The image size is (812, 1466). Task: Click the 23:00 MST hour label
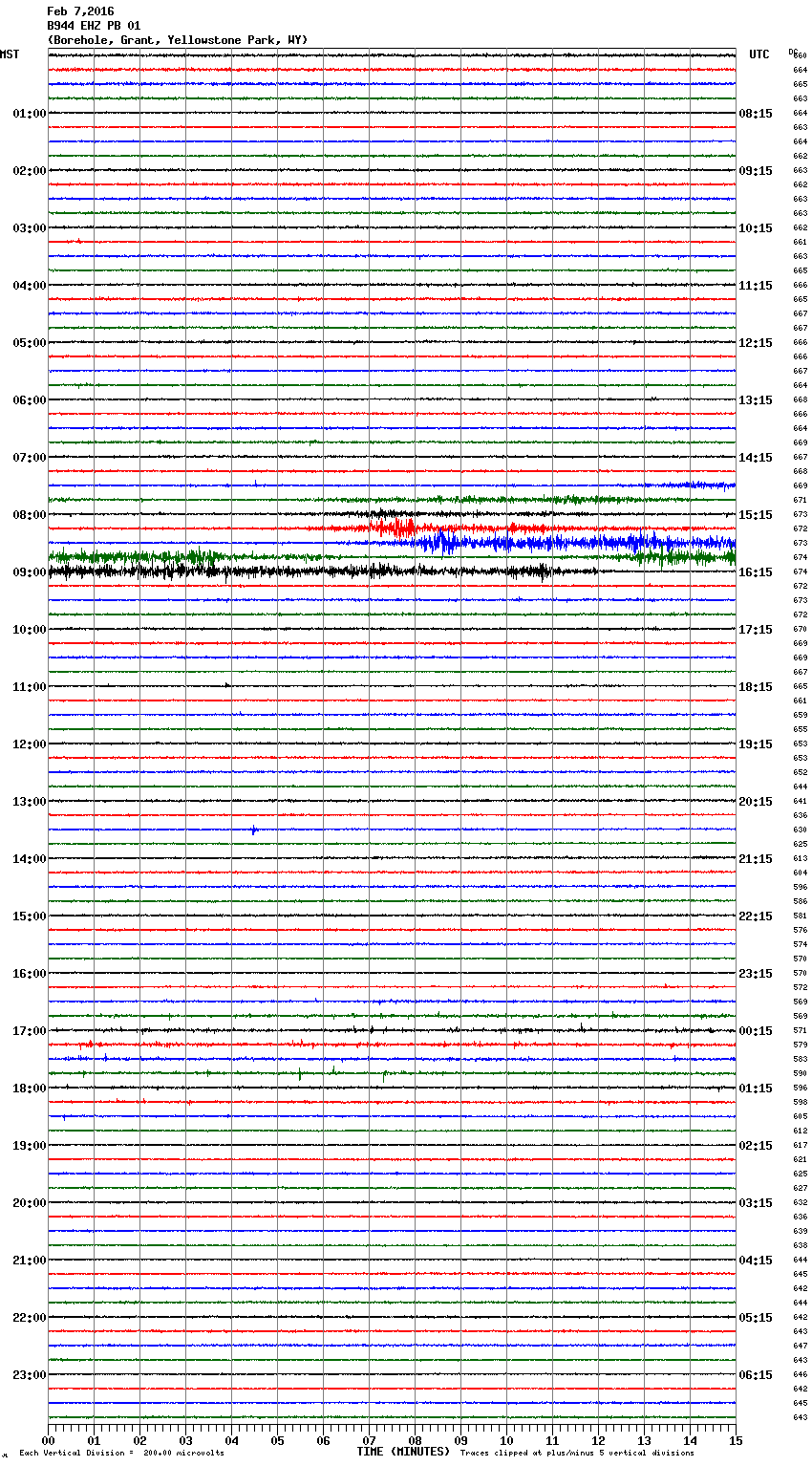click(29, 1375)
